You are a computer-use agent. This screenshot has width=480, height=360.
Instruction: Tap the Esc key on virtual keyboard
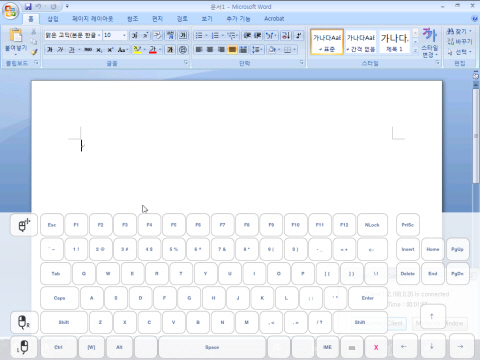pyautogui.click(x=52, y=225)
